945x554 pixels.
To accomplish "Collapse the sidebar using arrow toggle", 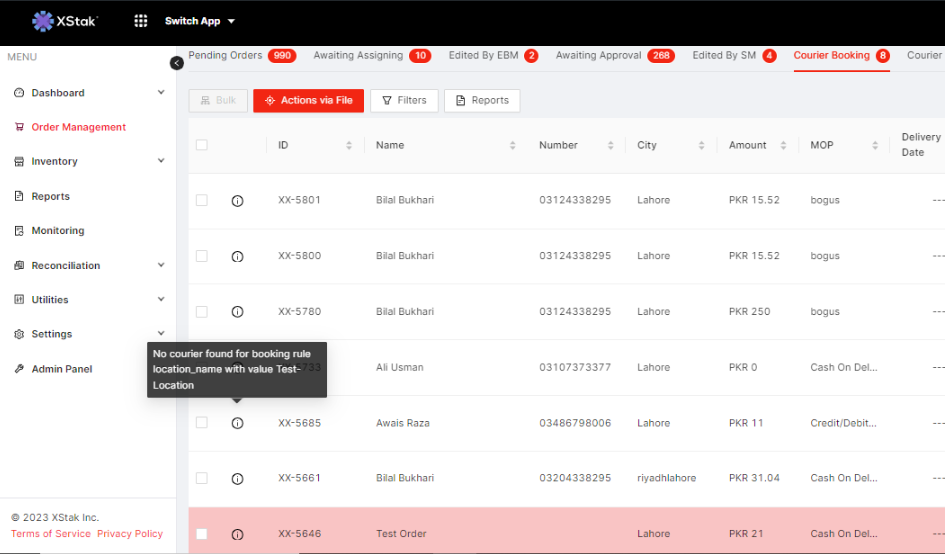I will pos(177,63).
